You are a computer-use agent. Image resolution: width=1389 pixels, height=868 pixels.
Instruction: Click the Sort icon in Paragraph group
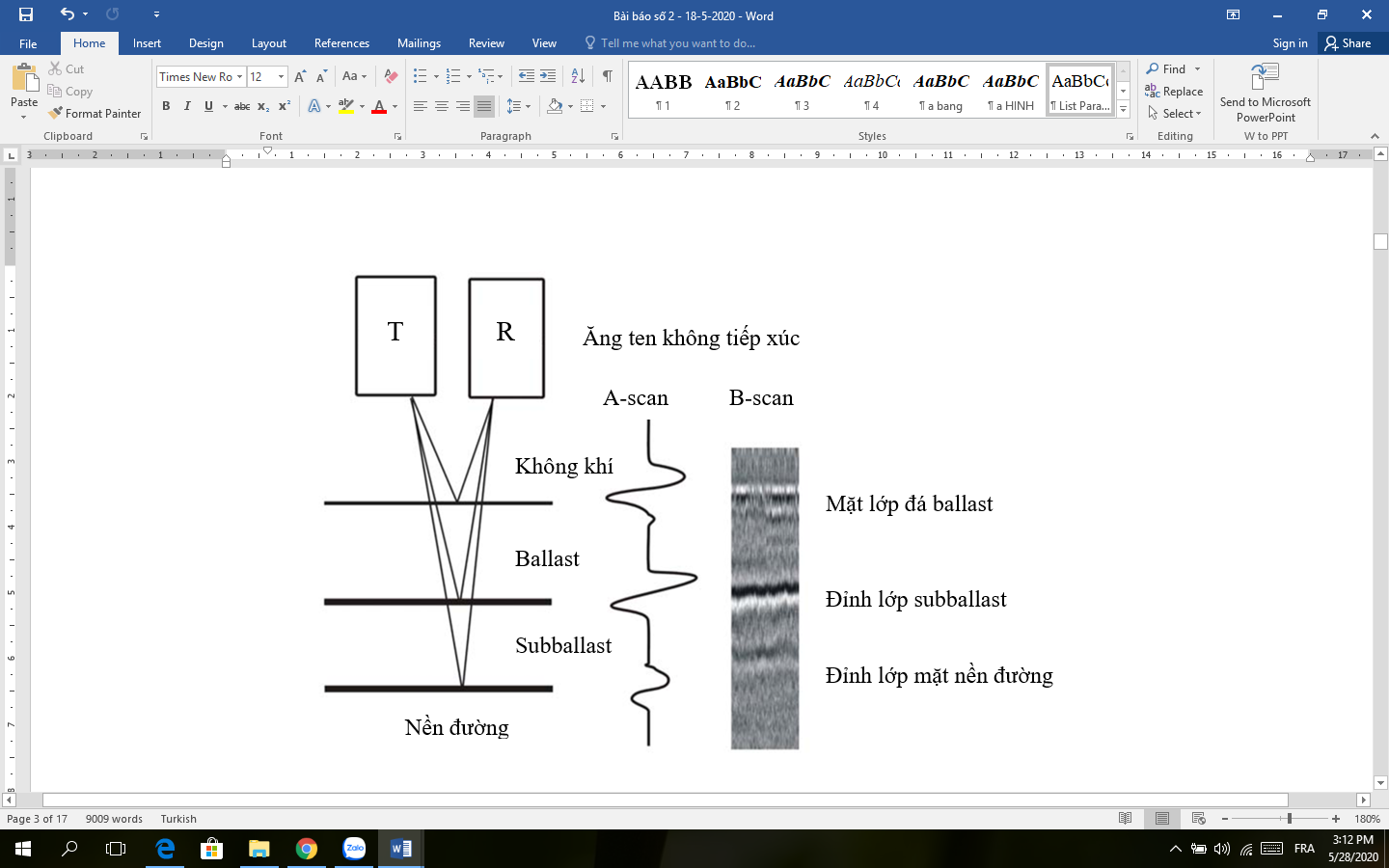[x=578, y=76]
